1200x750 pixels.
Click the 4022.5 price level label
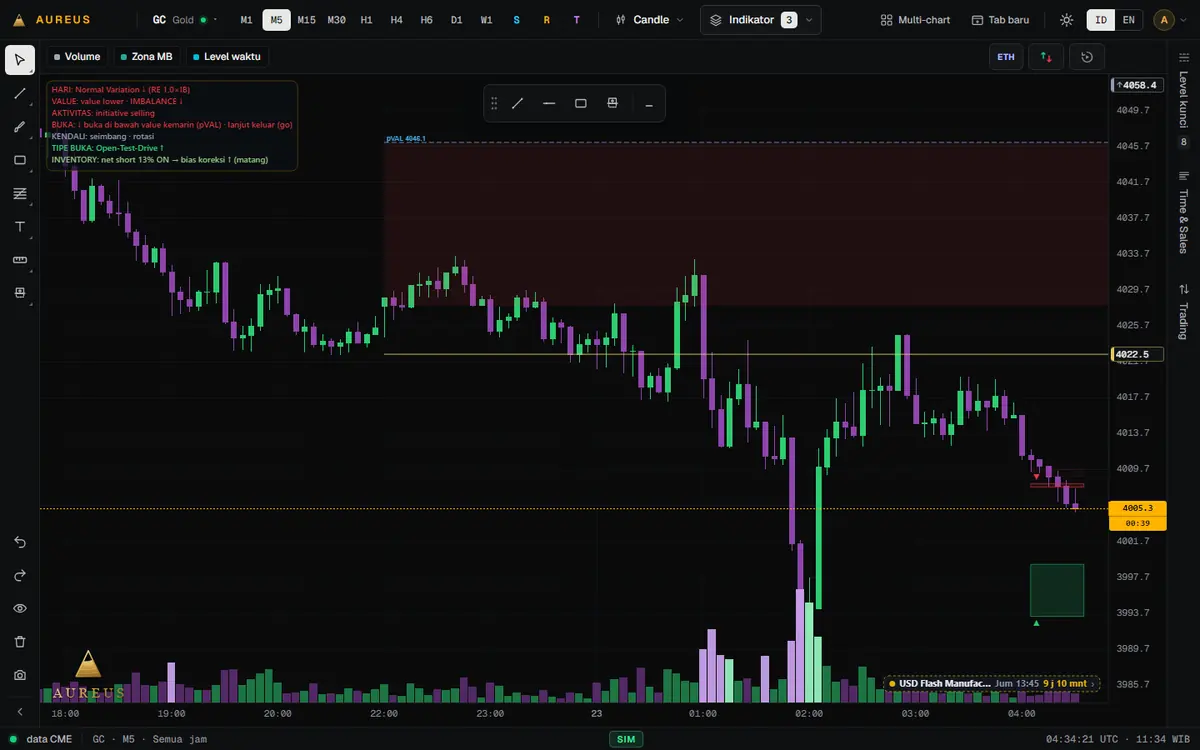(1138, 354)
